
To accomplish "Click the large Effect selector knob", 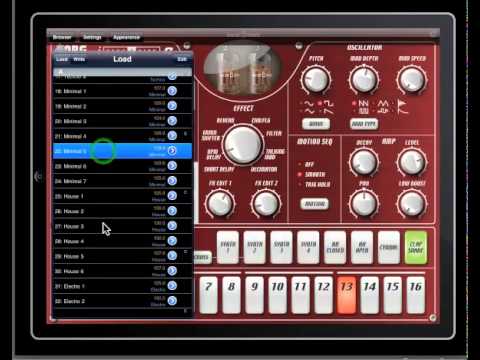I will coord(243,145).
